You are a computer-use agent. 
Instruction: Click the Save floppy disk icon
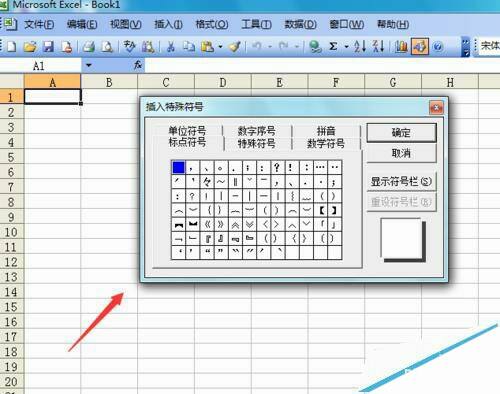[48, 47]
